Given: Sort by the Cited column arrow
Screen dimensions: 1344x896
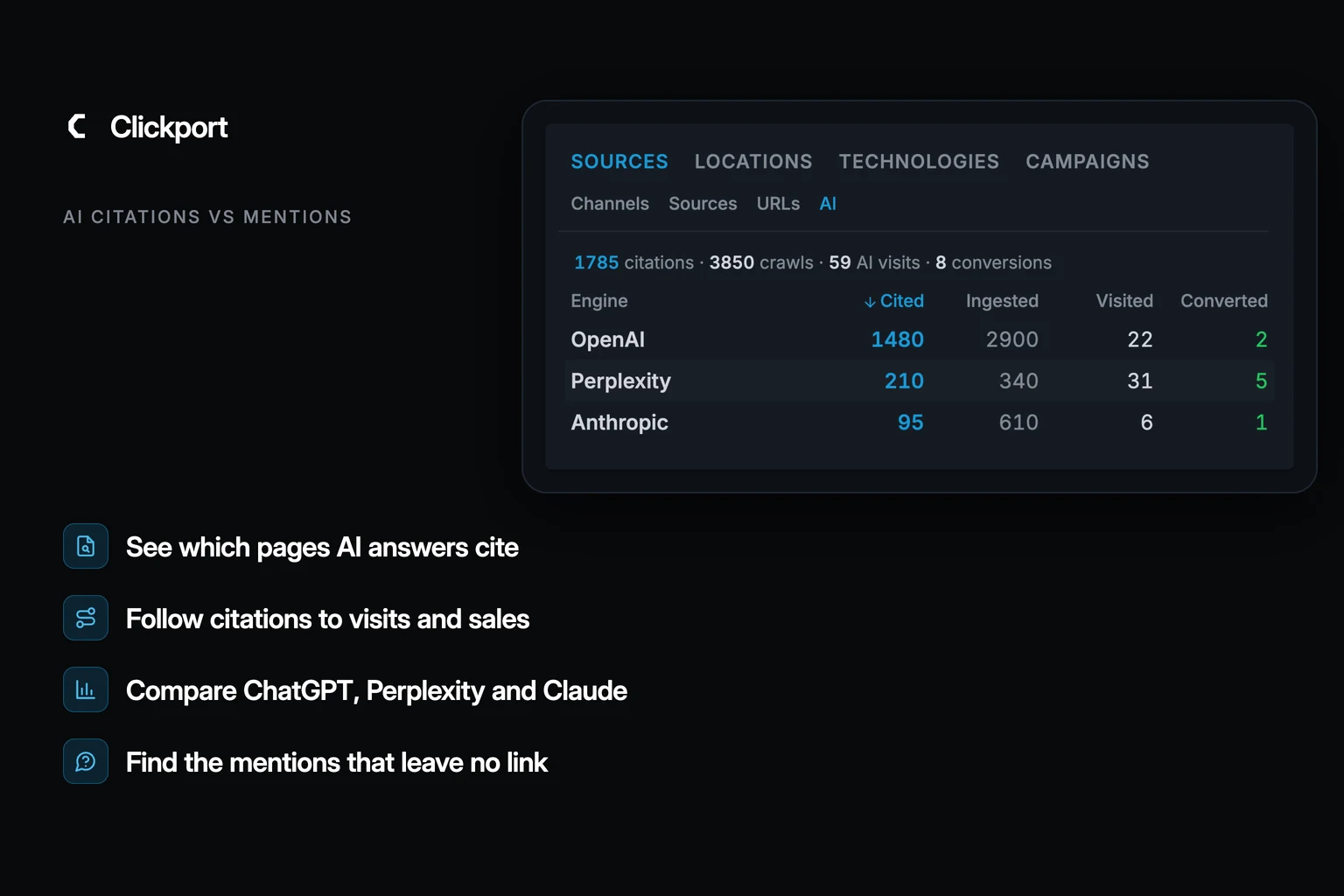Looking at the screenshot, I should click(870, 302).
